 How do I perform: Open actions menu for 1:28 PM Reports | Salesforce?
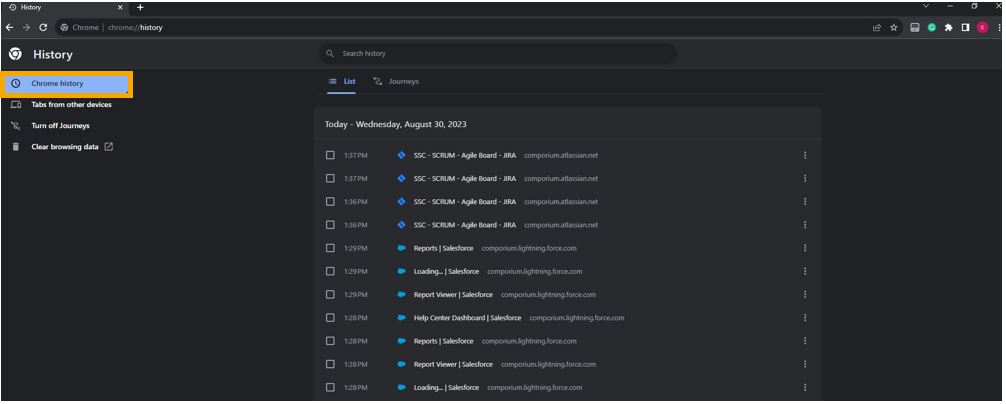tap(805, 341)
